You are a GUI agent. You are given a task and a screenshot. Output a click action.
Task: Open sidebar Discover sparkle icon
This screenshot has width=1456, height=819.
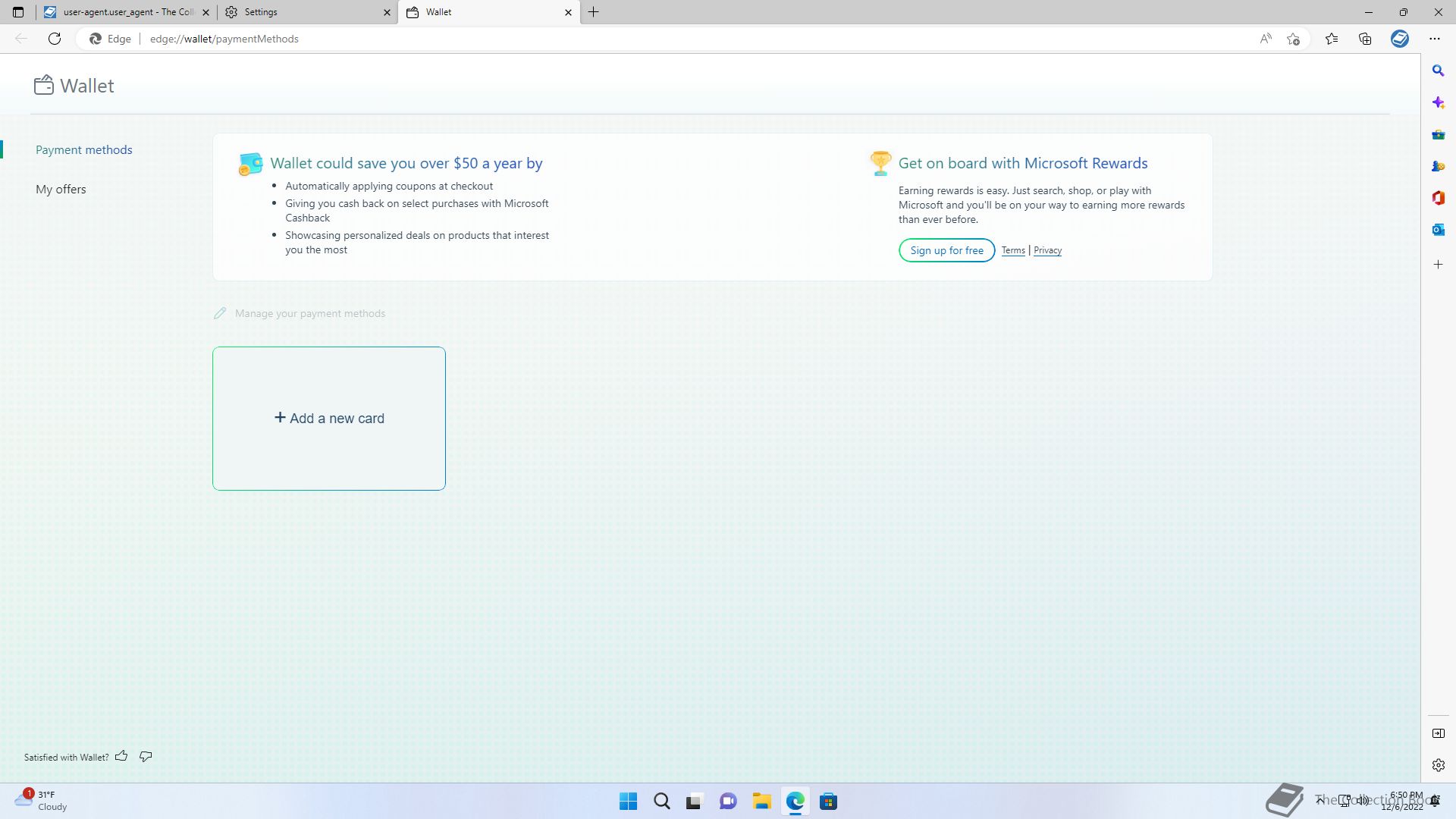[1439, 102]
